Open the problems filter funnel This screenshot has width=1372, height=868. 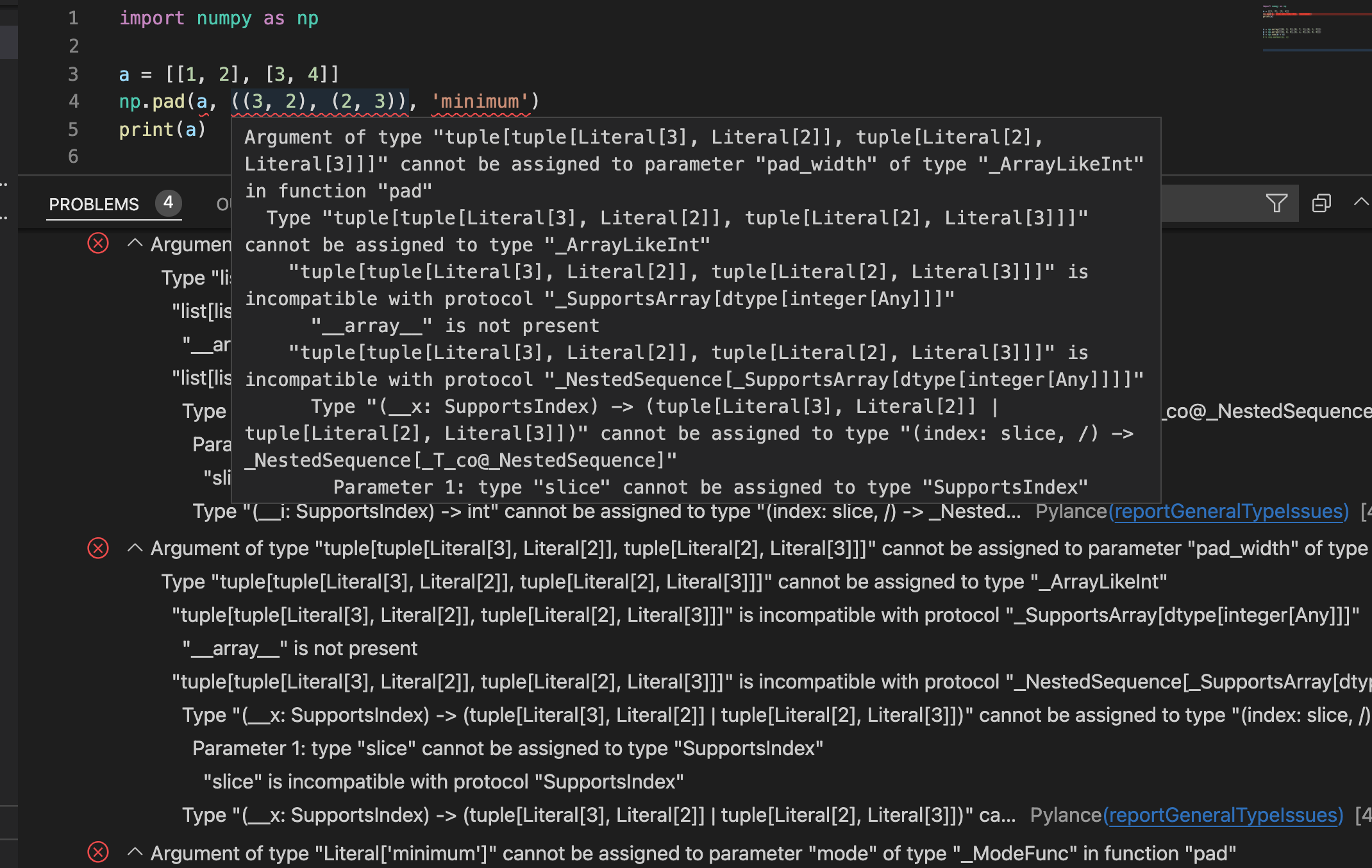click(1276, 203)
